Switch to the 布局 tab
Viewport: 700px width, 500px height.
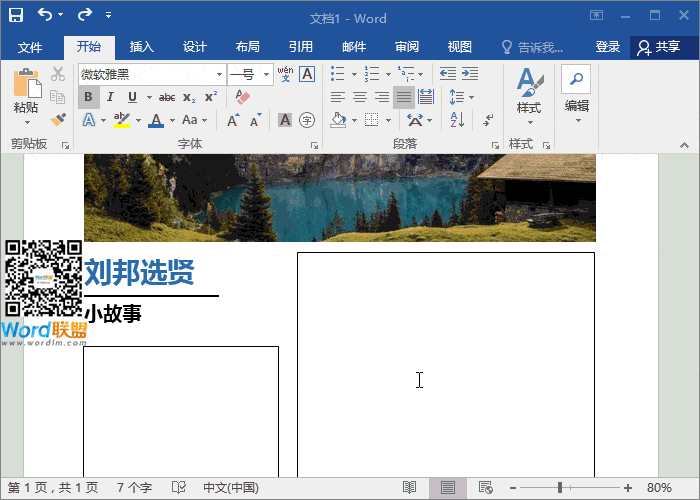[248, 47]
